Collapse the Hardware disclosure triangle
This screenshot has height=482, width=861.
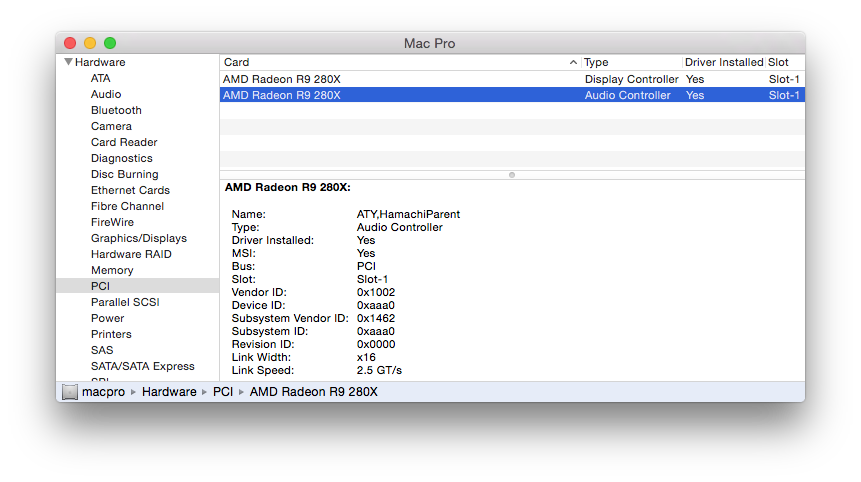click(x=68, y=62)
